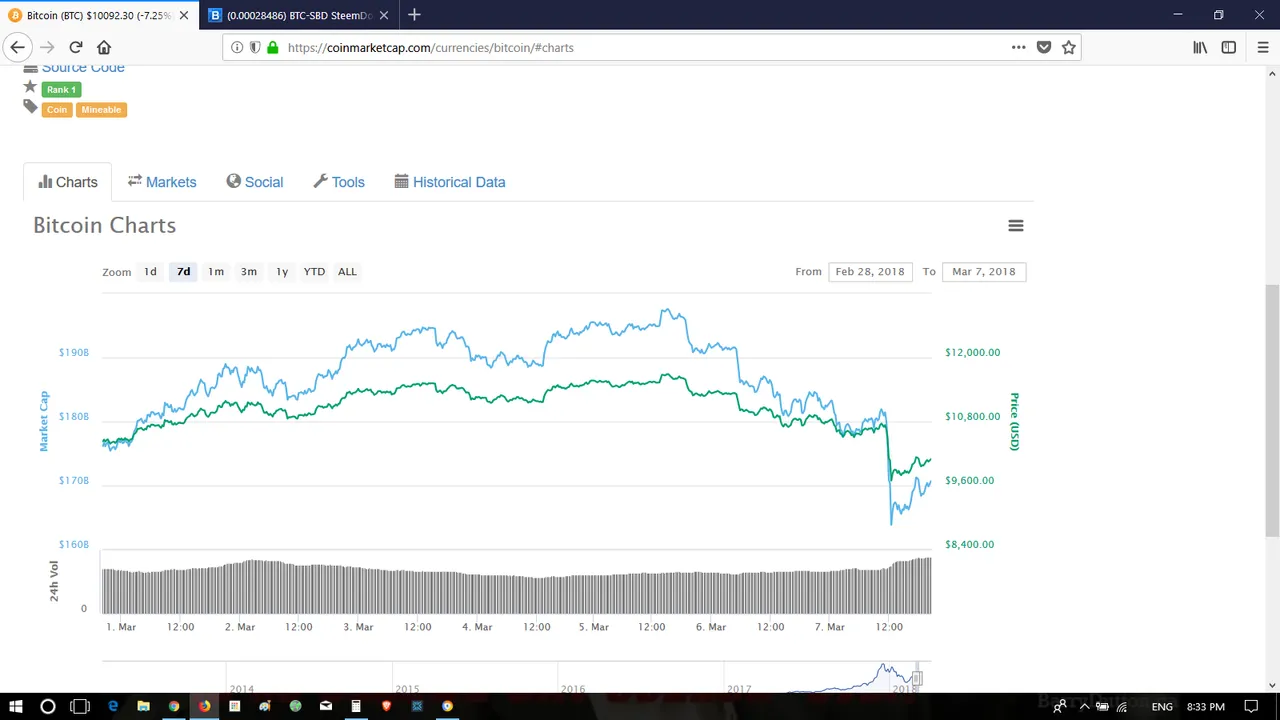The height and width of the screenshot is (720, 1280).
Task: Bookmark this page with the star icon
Action: (x=1069, y=47)
